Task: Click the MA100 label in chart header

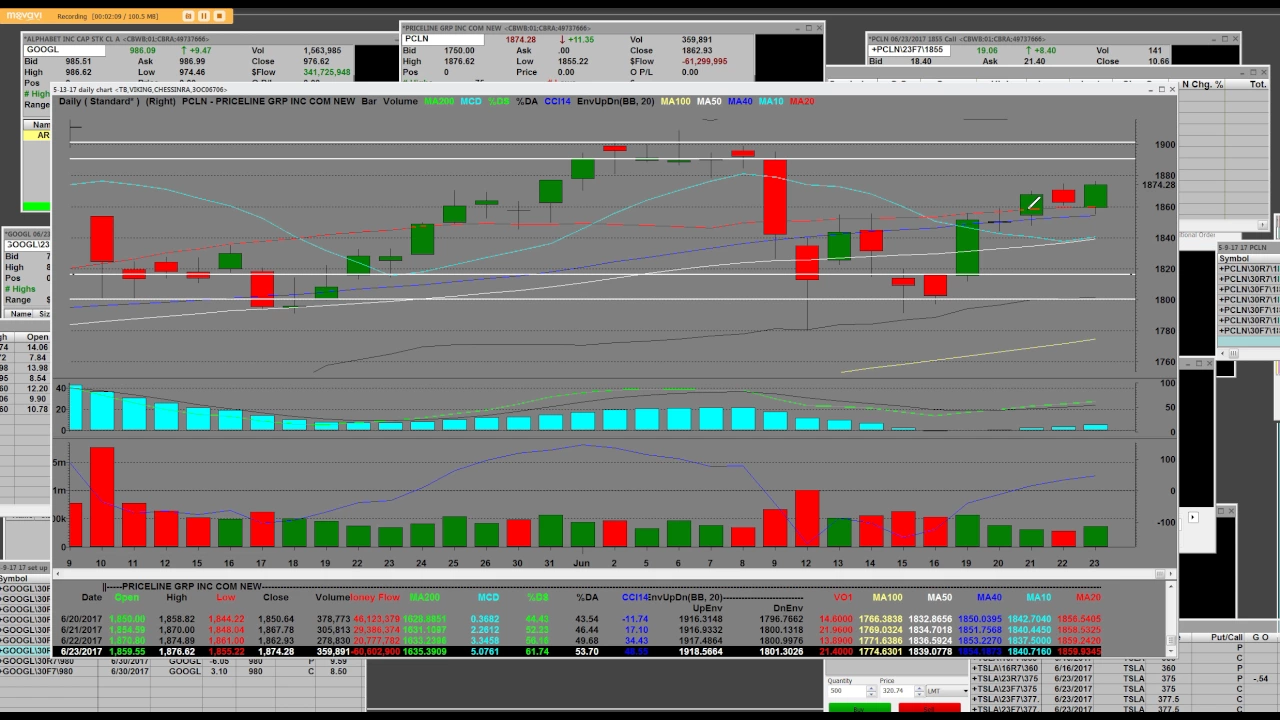Action: pyautogui.click(x=675, y=101)
